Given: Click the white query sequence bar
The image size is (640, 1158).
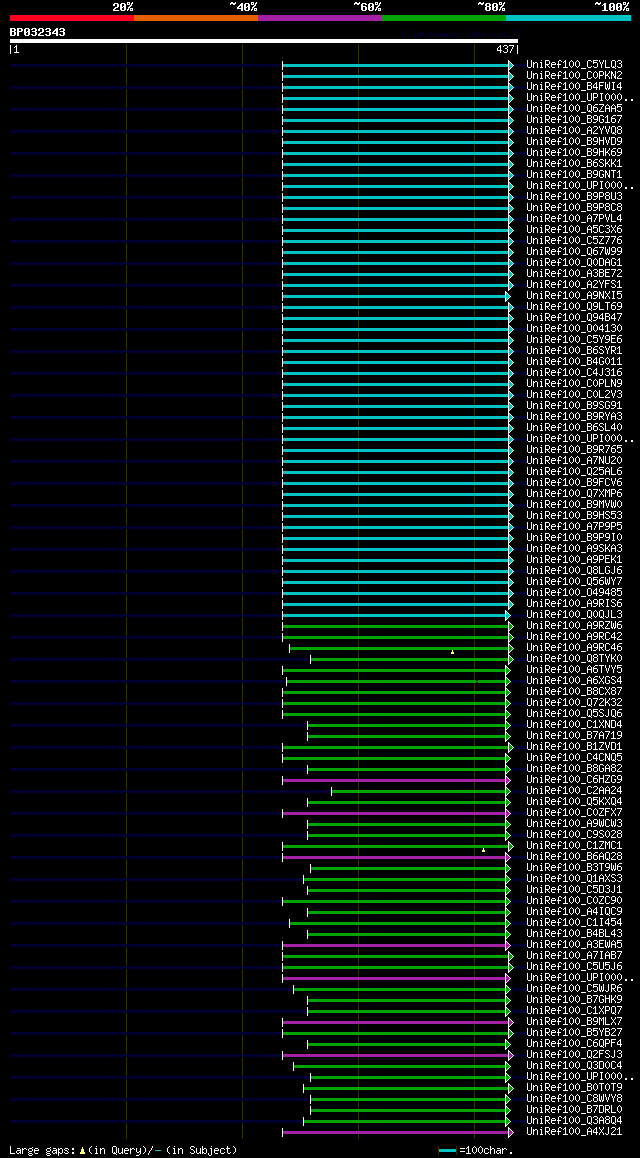Looking at the screenshot, I should pyautogui.click(x=264, y=41).
